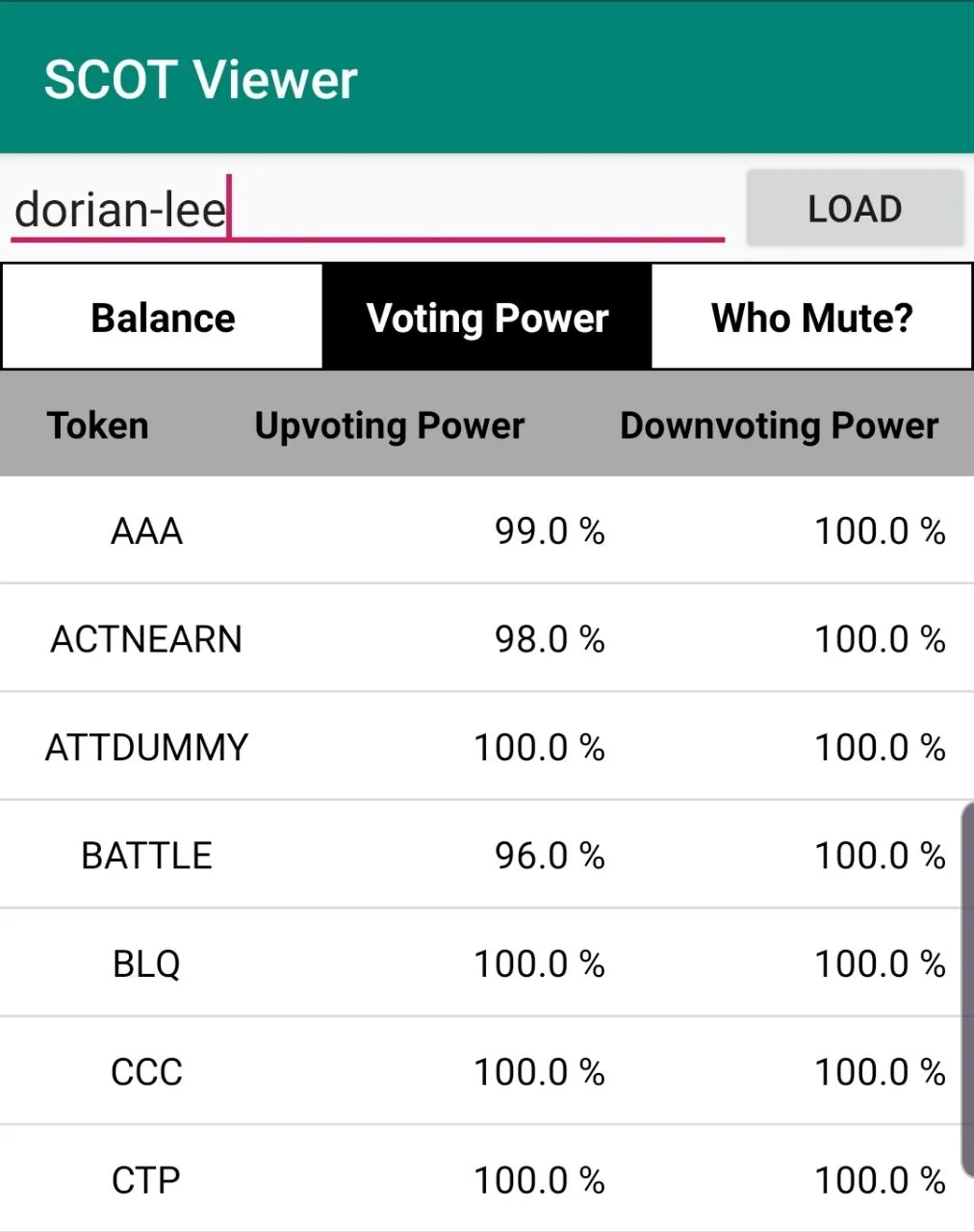Click the 96.0 % upvoting value for BATTLE
Viewport: 974px width, 1232px height.
point(550,855)
